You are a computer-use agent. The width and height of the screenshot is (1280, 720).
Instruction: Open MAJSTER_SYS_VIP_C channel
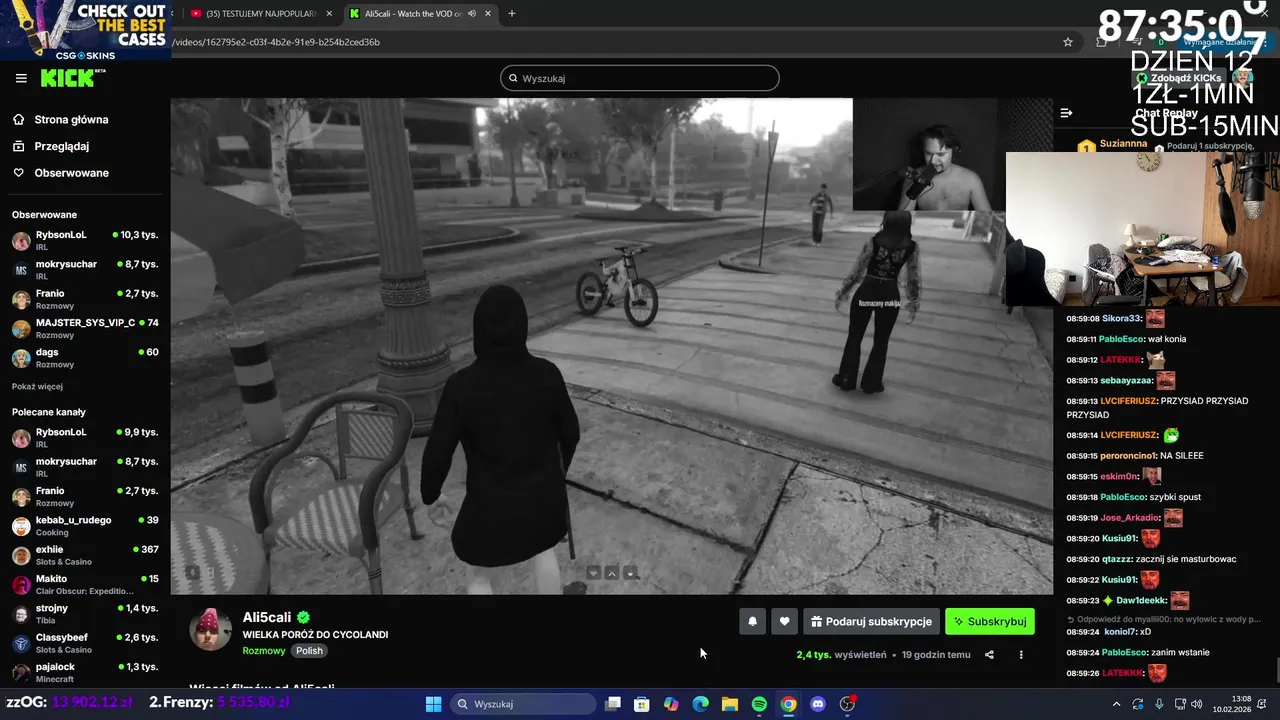tap(85, 329)
